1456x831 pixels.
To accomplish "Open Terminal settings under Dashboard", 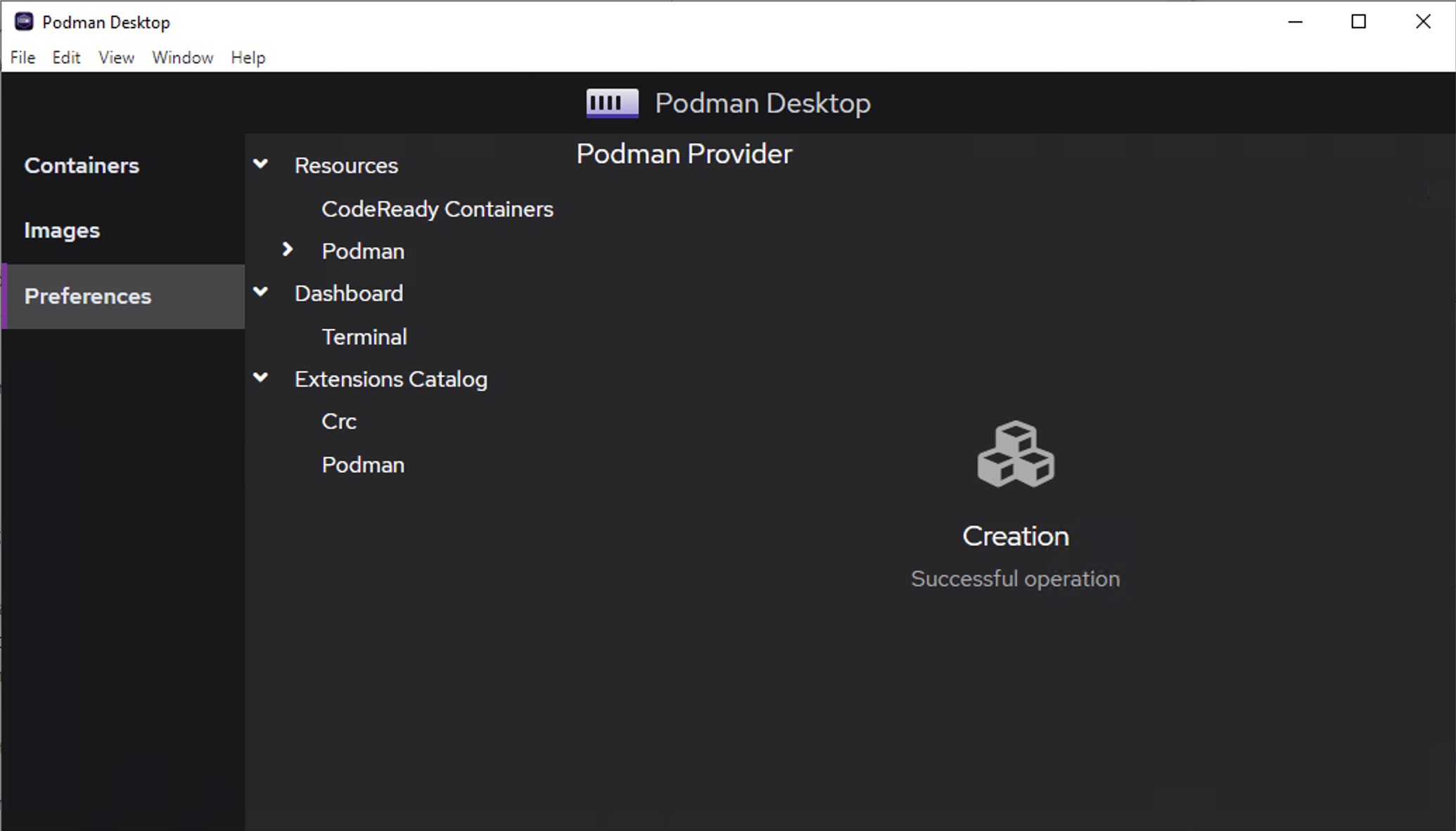I will point(364,337).
